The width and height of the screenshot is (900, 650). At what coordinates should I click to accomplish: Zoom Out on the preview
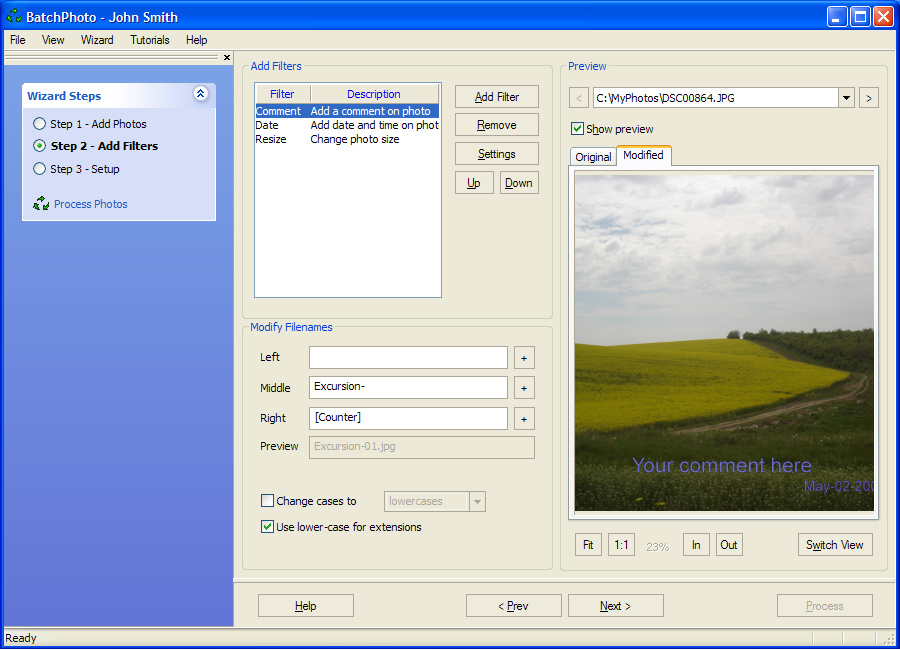729,545
